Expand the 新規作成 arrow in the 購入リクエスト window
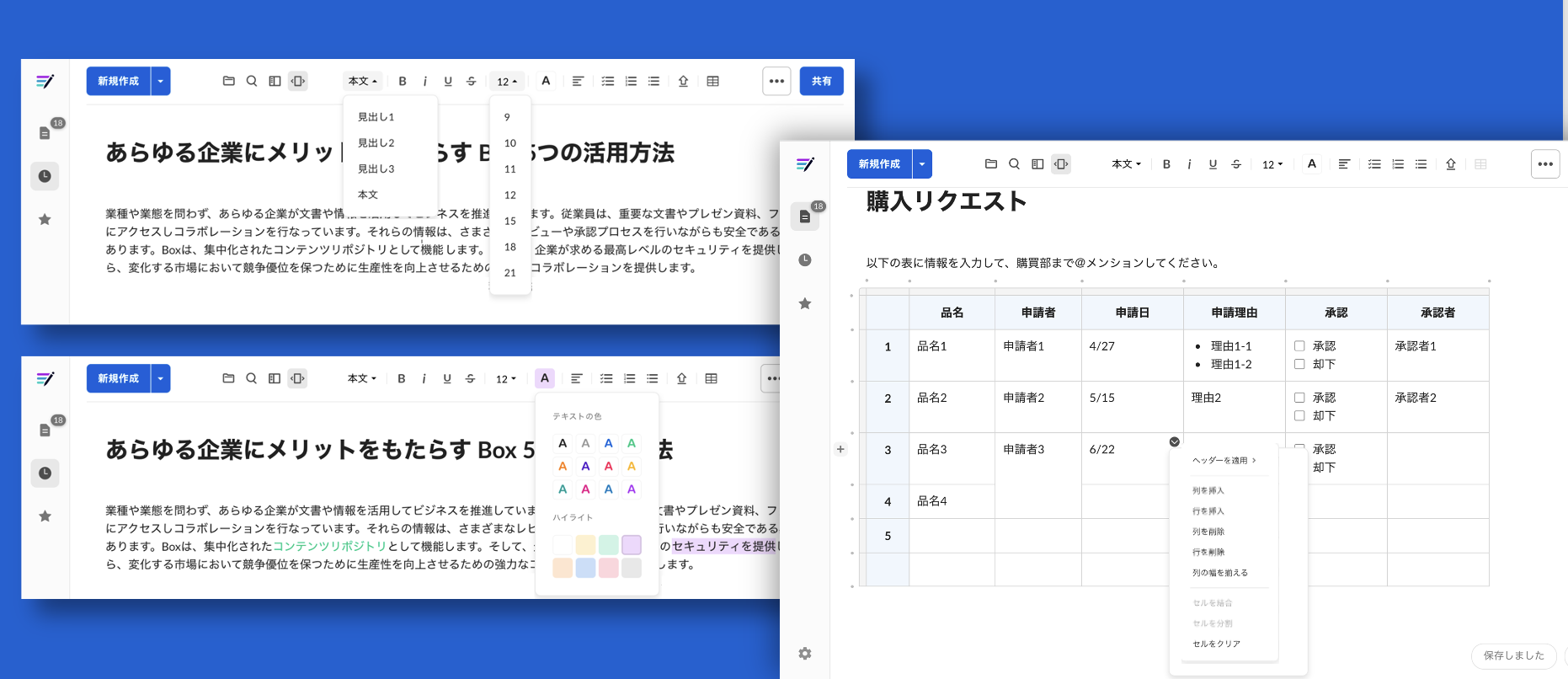 tap(922, 164)
